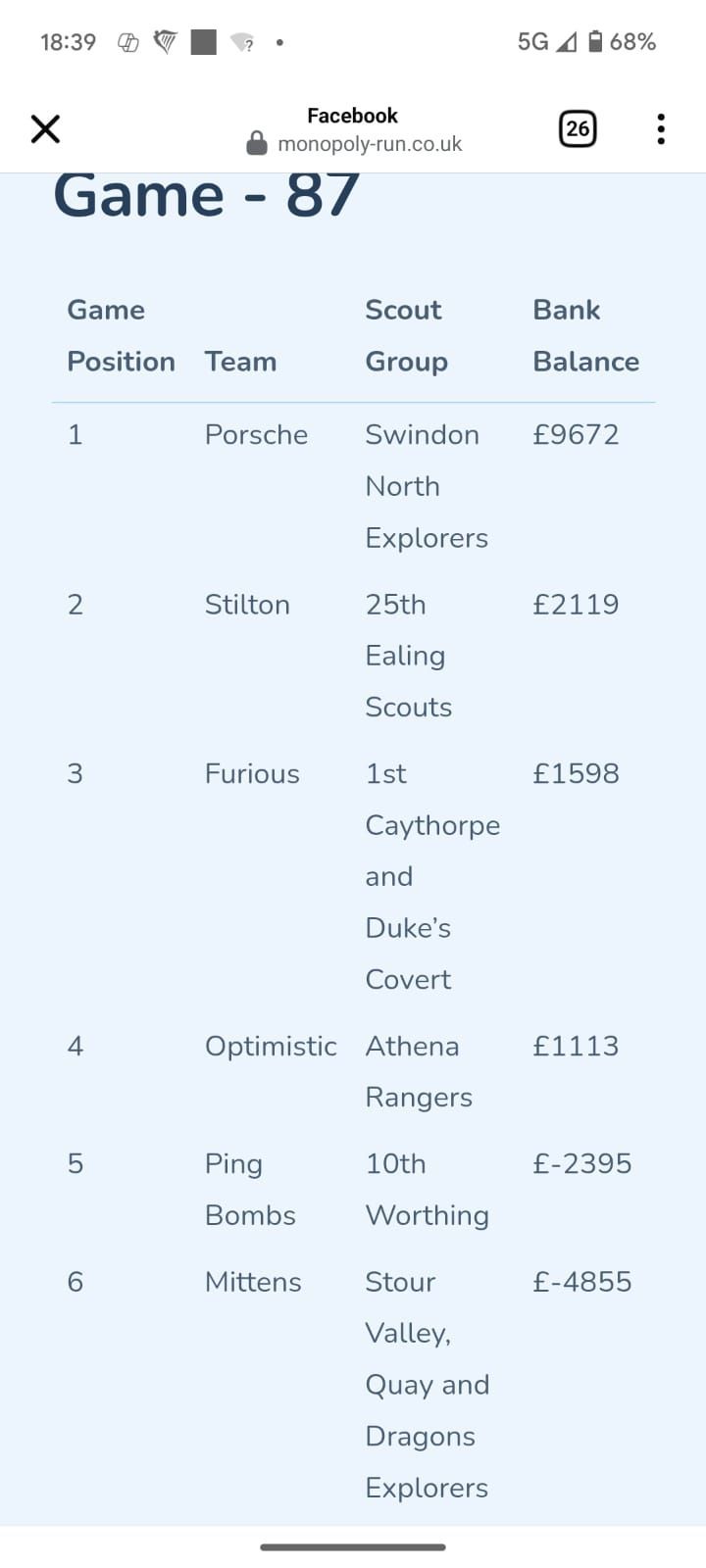Tap the Porsche team name
Image resolution: width=706 pixels, height=1568 pixels.
point(256,434)
